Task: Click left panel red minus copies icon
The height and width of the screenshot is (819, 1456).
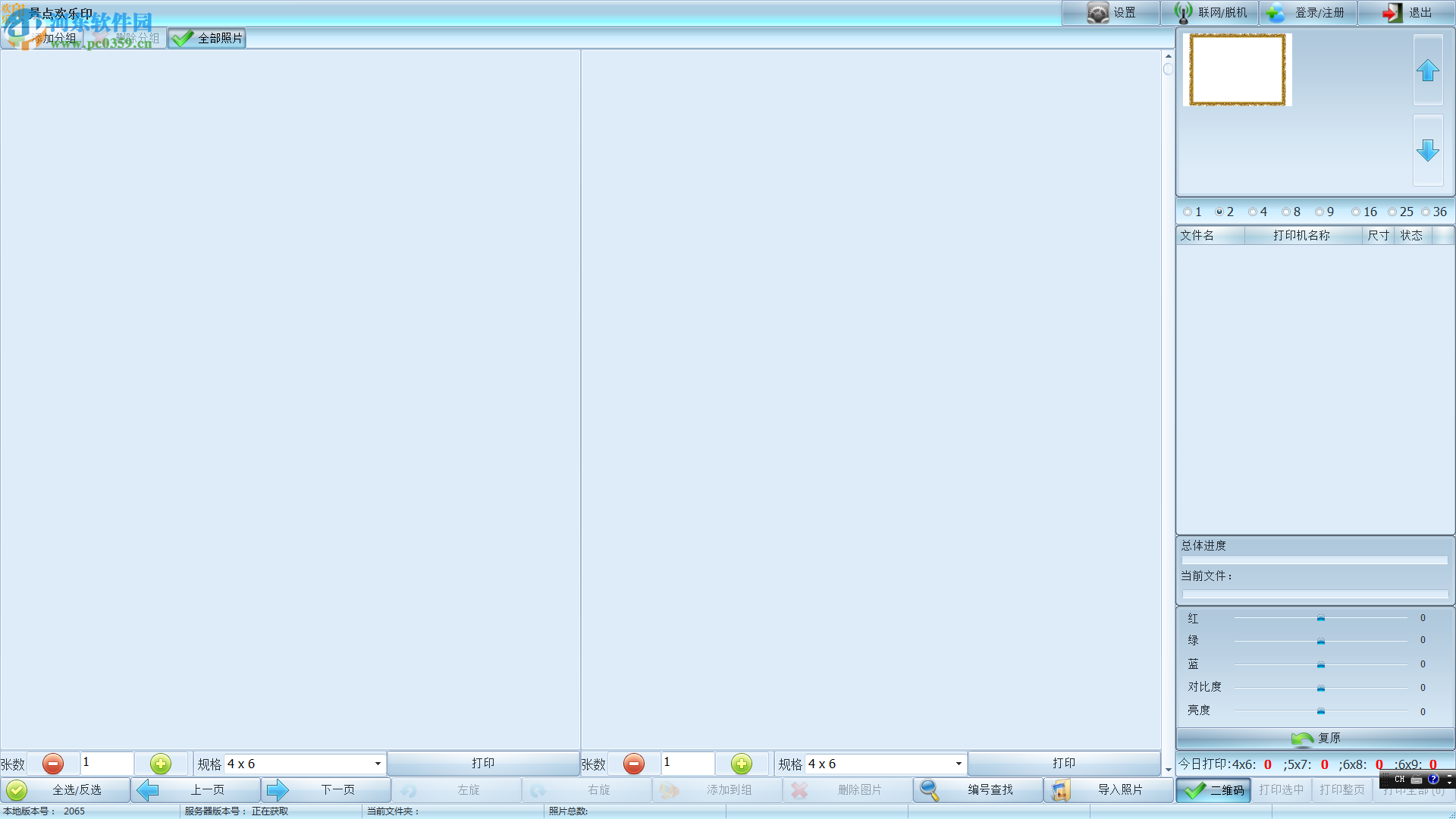Action: coord(53,764)
